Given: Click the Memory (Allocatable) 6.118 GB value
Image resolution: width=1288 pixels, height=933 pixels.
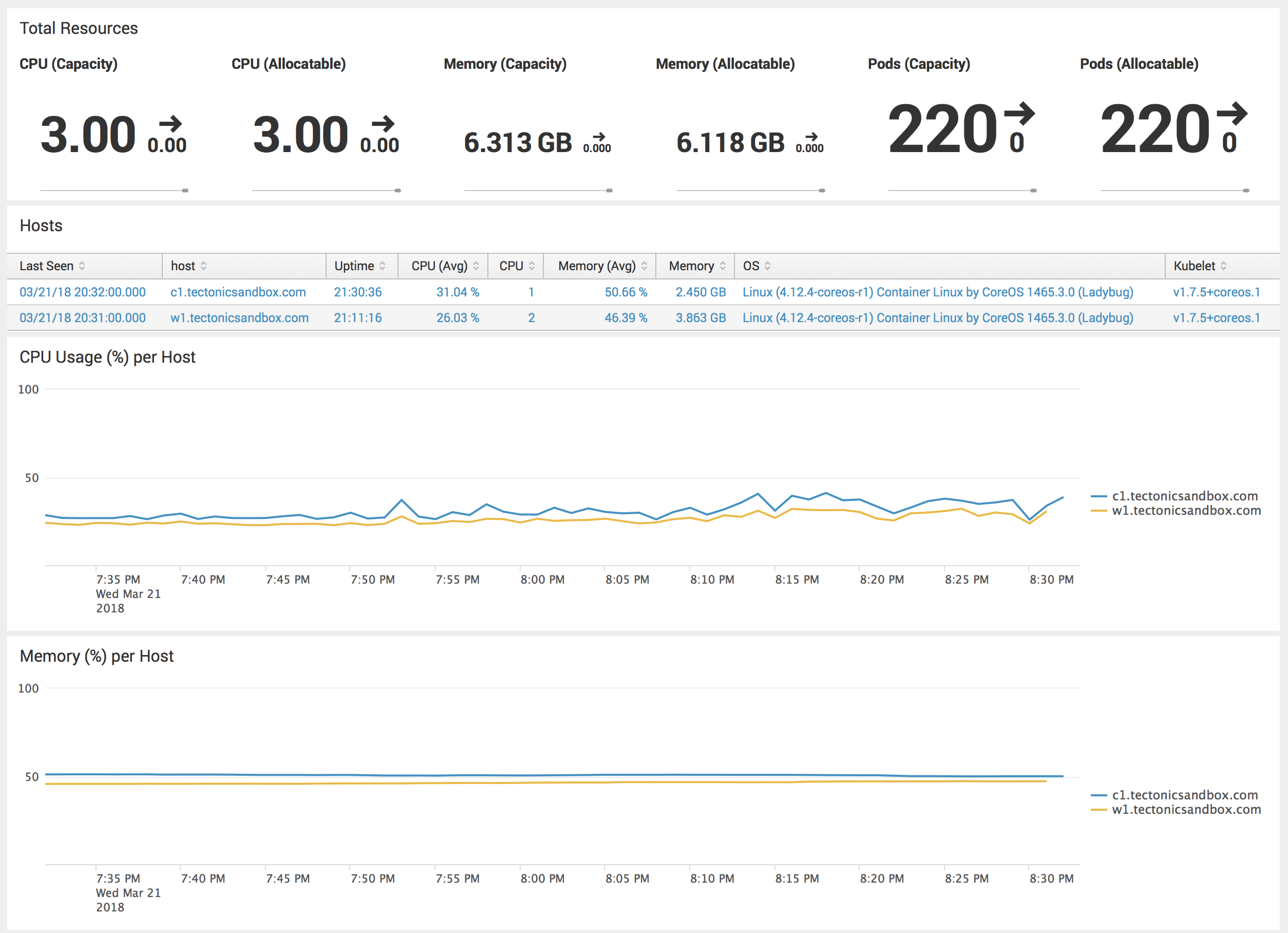Looking at the screenshot, I should (x=730, y=143).
